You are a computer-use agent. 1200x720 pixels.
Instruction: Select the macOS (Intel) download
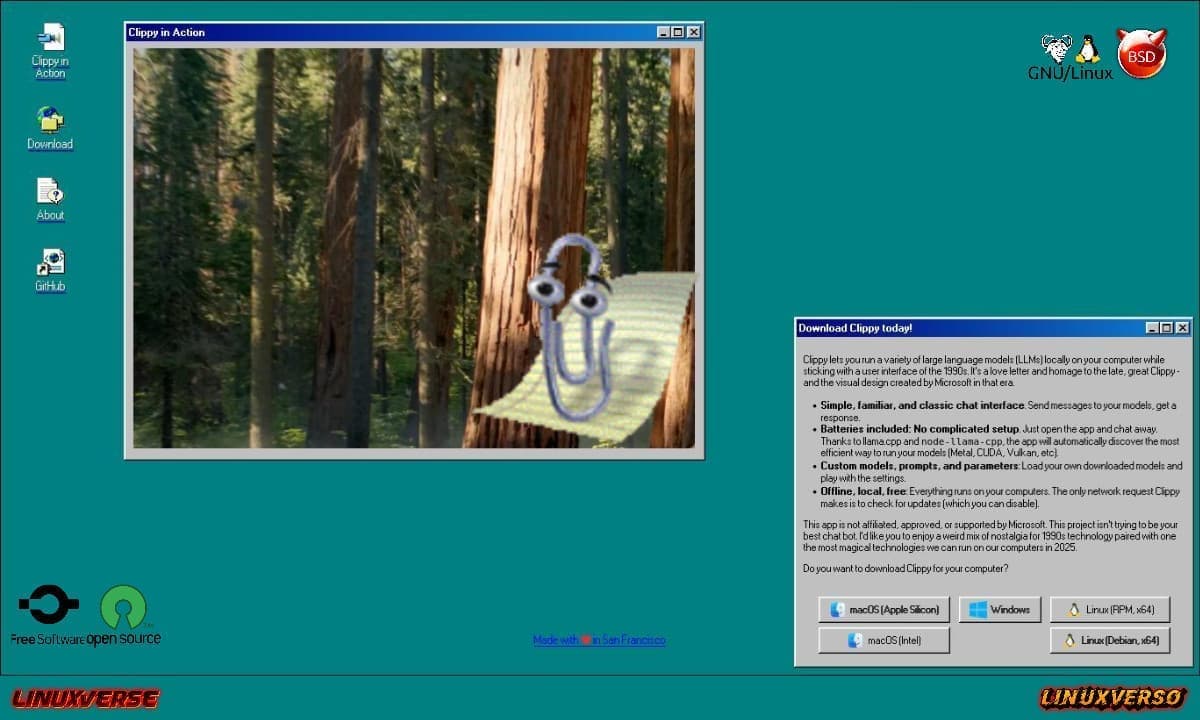point(883,640)
